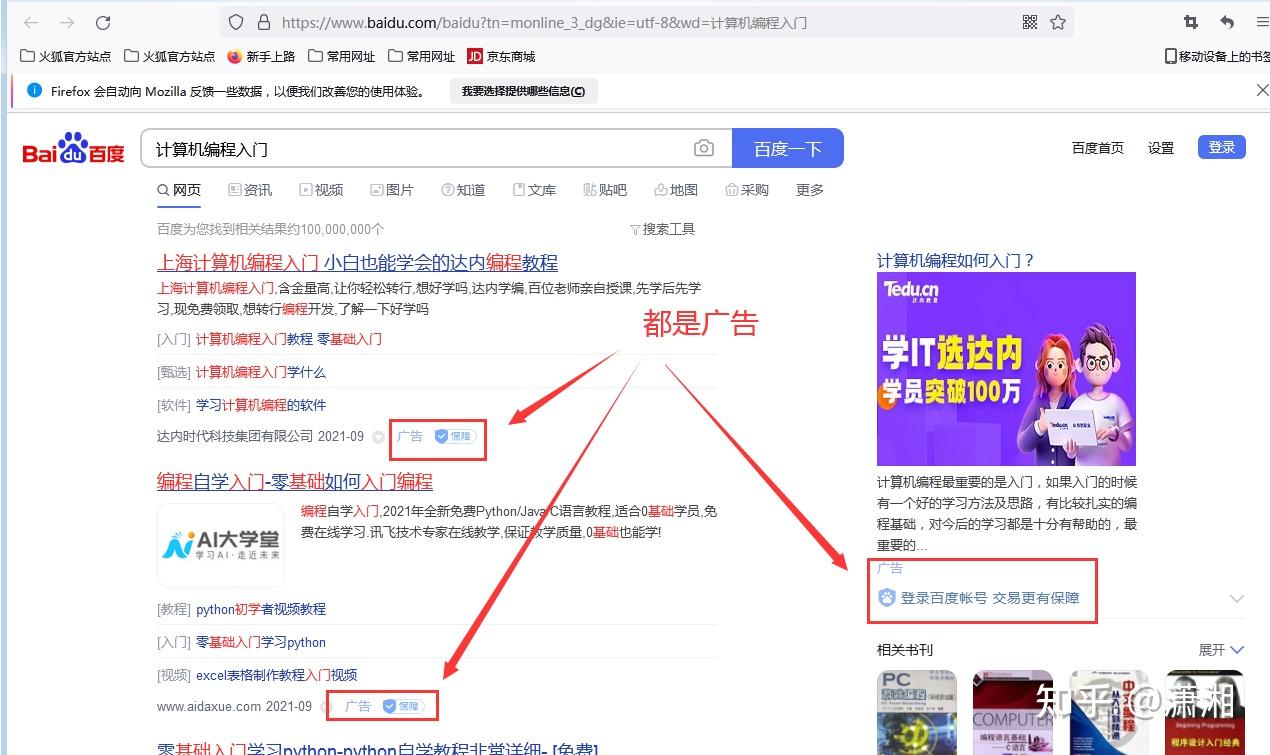Image resolution: width=1270 pixels, height=755 pixels.
Task: Open sublink 计算机编程入门教程 零基础入门
Action: pyautogui.click(x=289, y=339)
